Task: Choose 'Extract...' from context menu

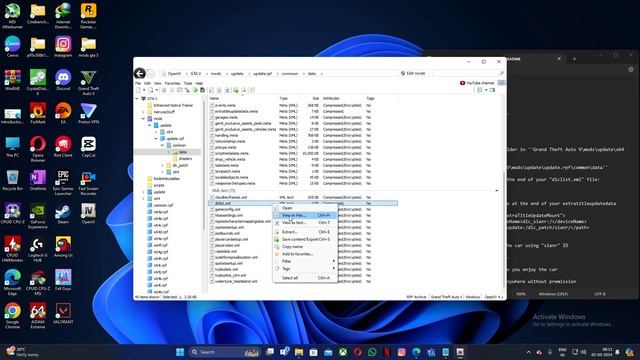Action: click(x=305, y=232)
